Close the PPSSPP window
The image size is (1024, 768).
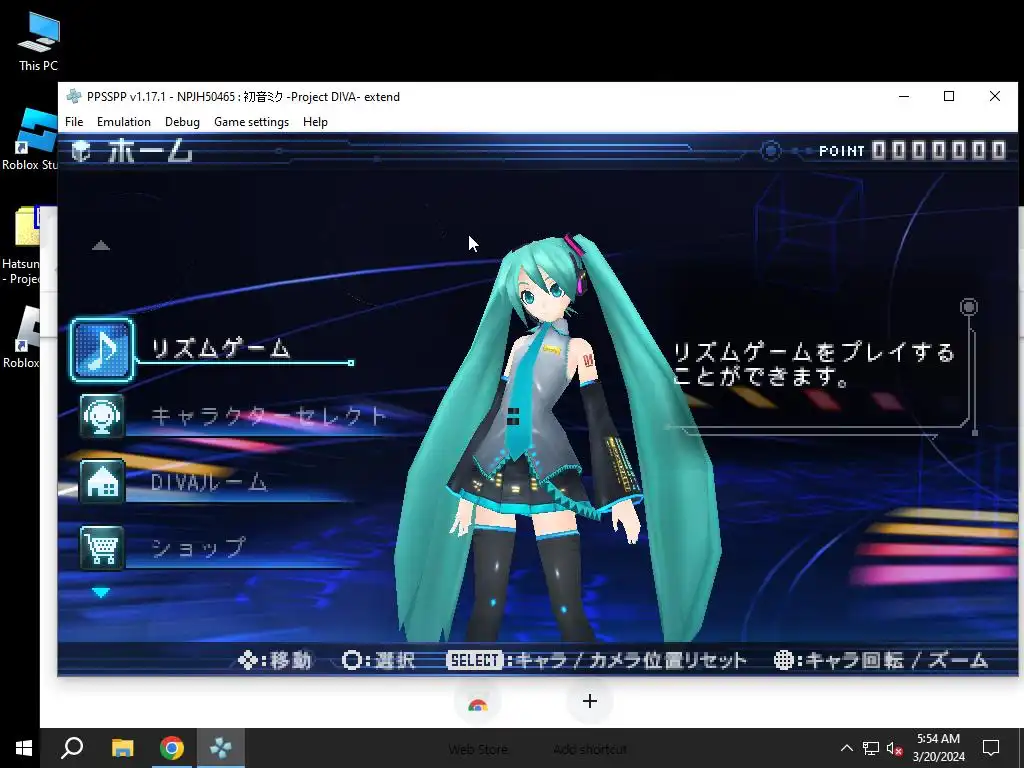point(995,97)
